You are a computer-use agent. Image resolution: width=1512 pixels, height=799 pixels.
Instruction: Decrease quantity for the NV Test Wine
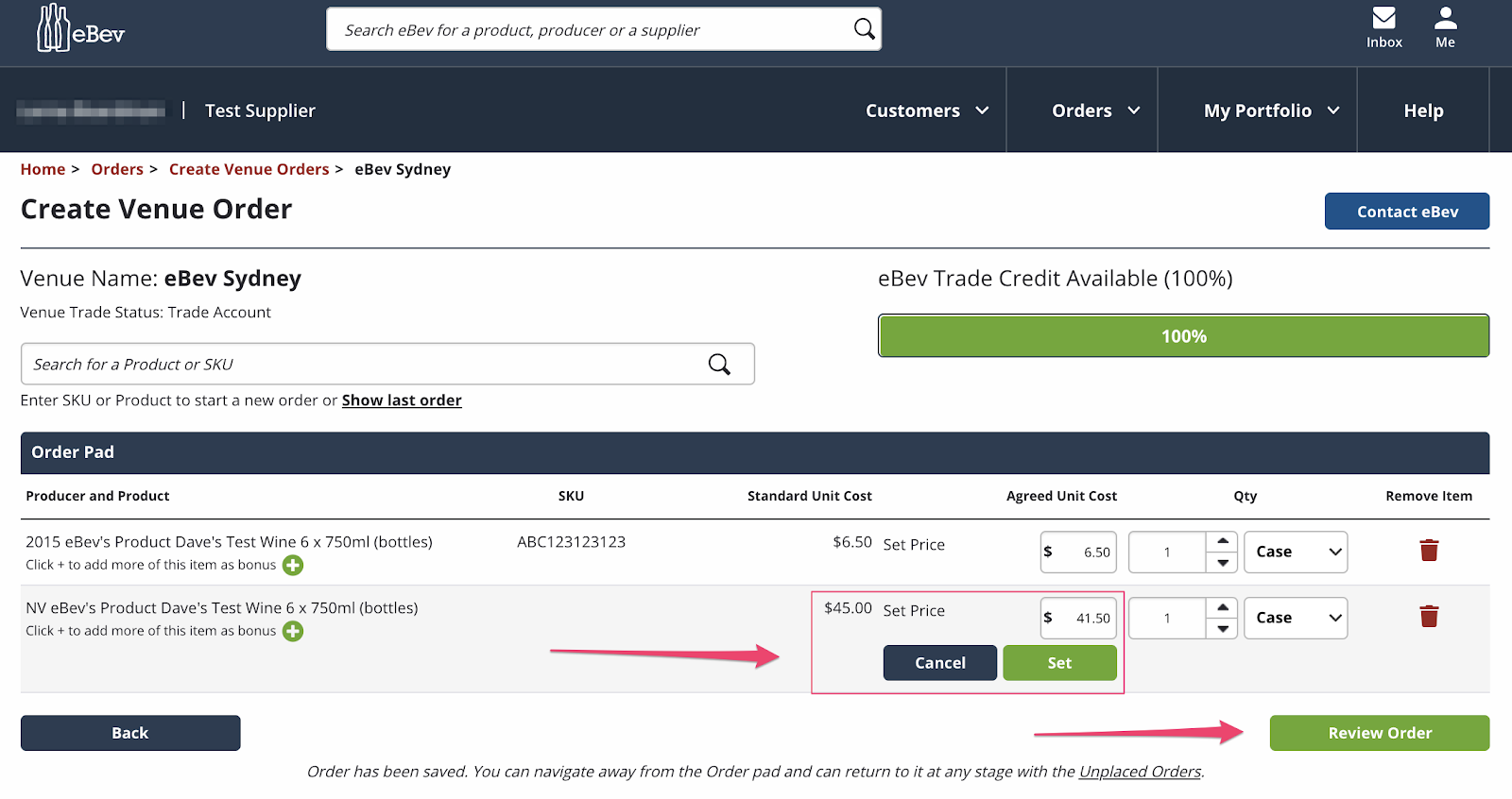point(1222,629)
